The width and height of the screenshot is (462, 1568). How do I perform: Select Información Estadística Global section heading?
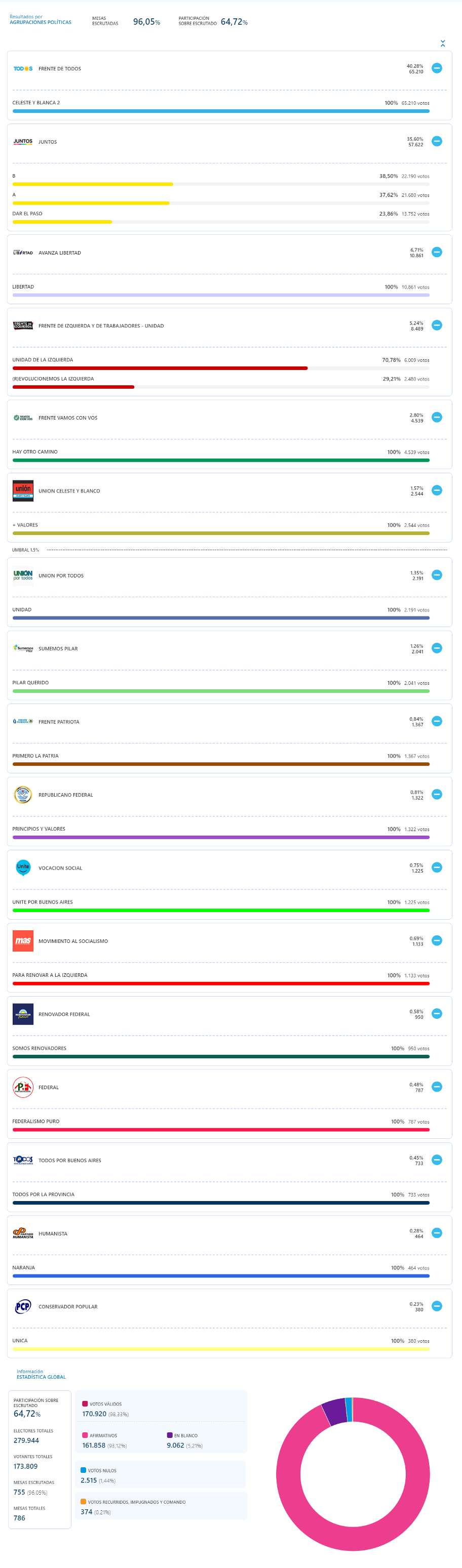pyautogui.click(x=41, y=1375)
